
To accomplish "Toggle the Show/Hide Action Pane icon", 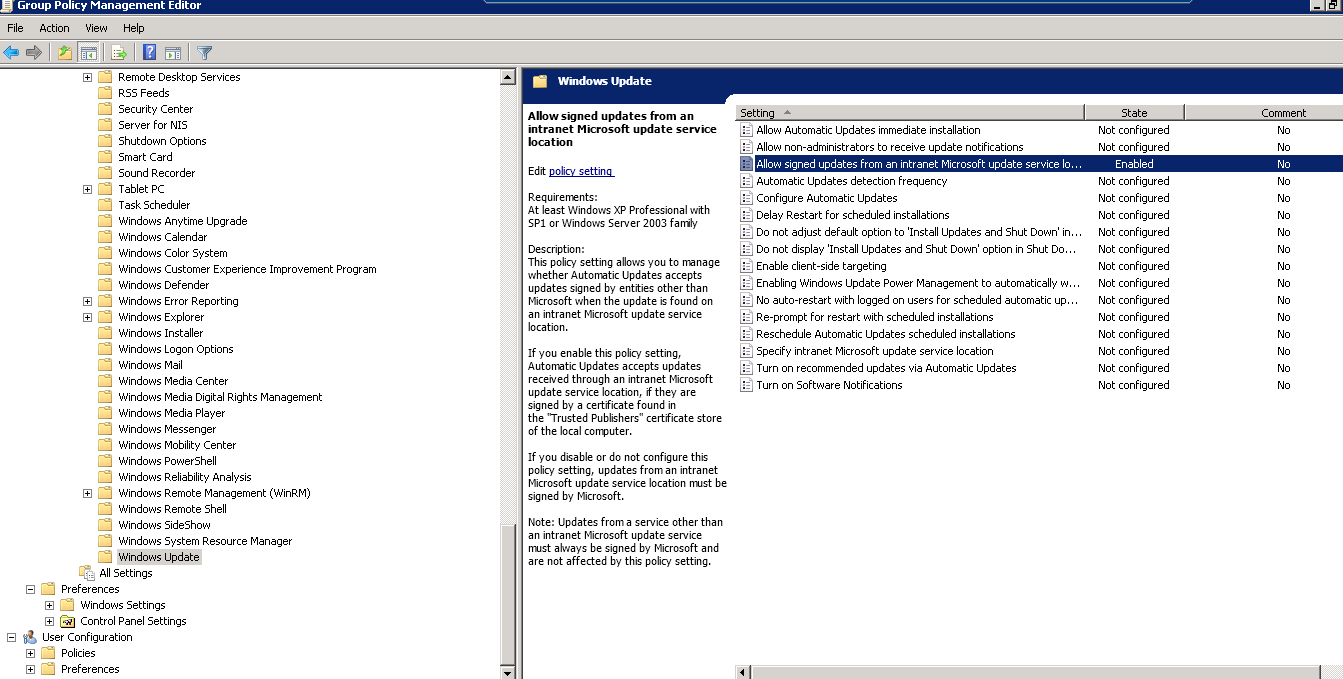I will [x=173, y=53].
